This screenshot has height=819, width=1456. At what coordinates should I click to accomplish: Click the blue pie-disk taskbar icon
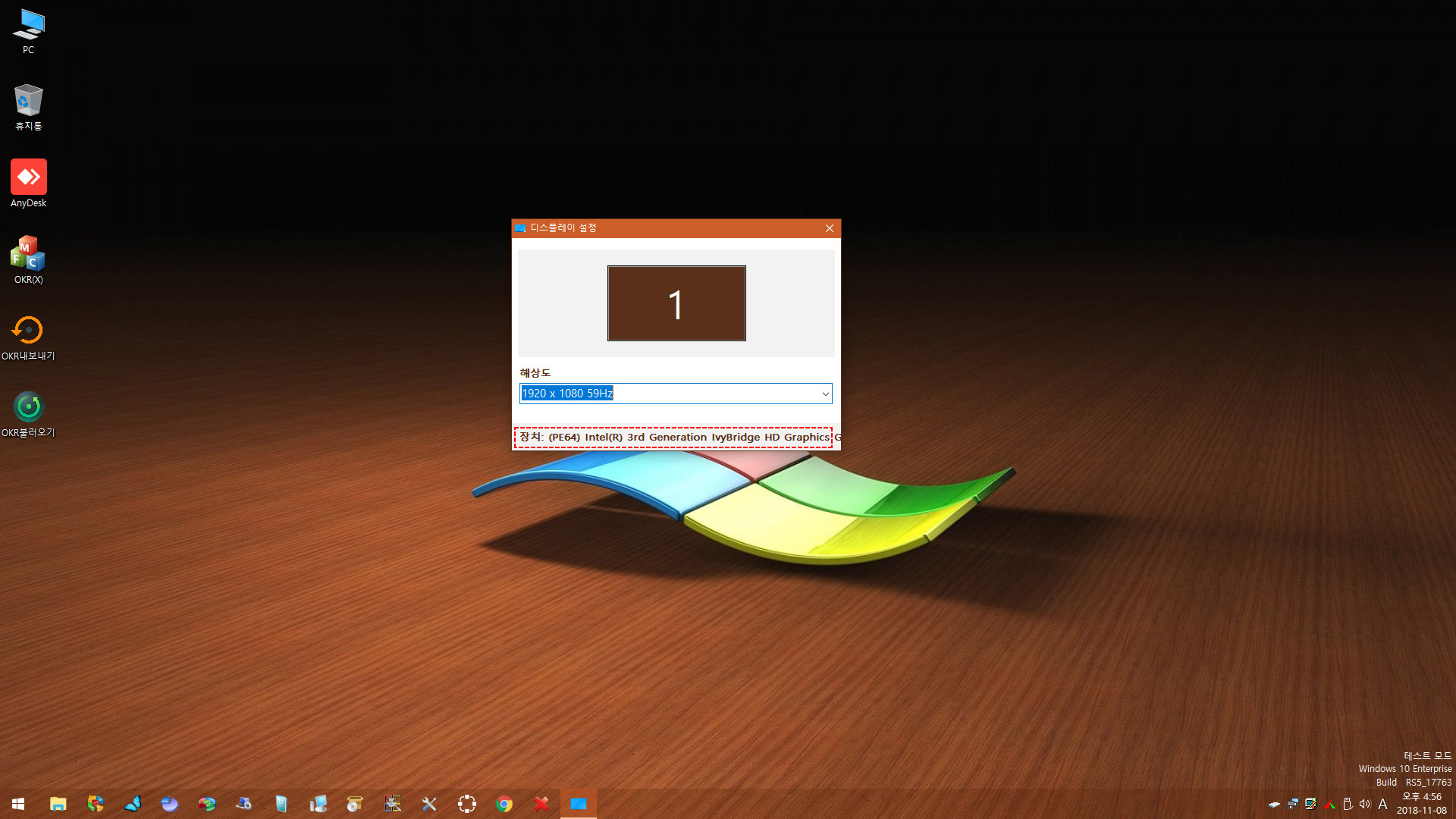tap(169, 804)
